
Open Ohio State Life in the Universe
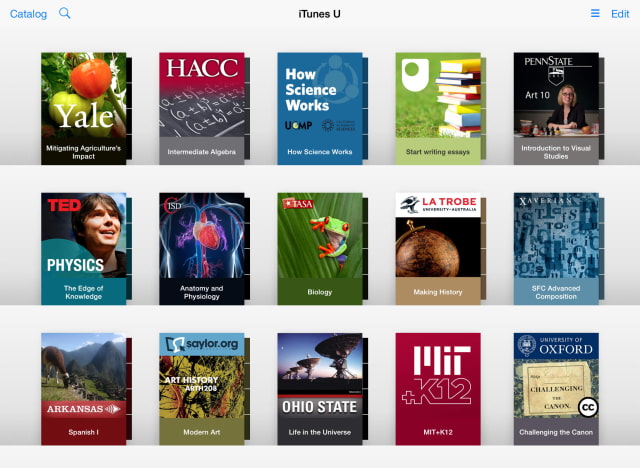320,389
